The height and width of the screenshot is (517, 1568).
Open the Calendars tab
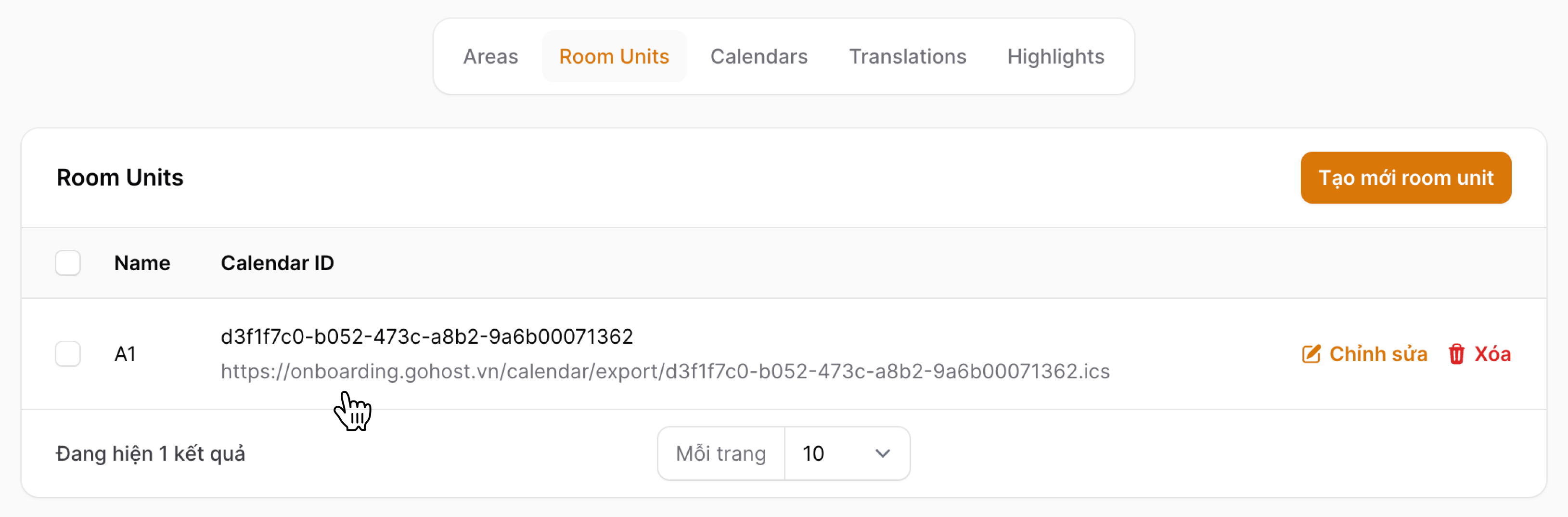758,57
